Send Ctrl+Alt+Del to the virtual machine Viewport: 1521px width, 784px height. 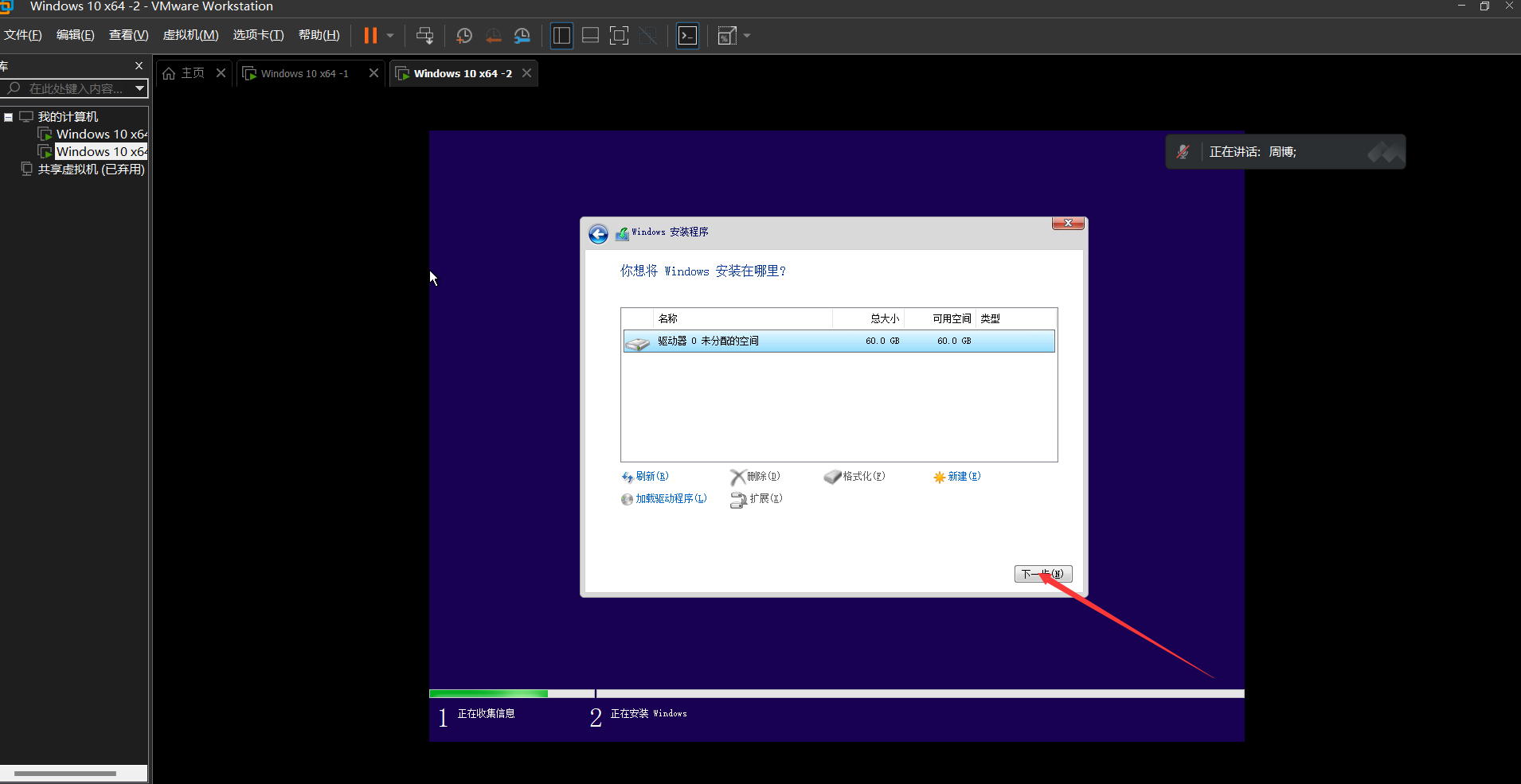coord(425,36)
